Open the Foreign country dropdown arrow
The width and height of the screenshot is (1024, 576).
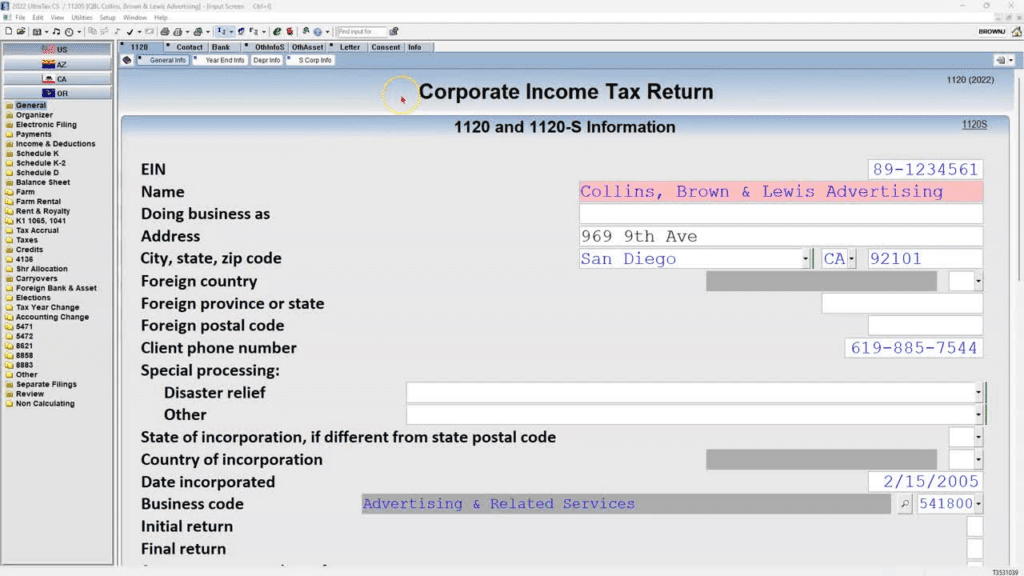click(978, 281)
